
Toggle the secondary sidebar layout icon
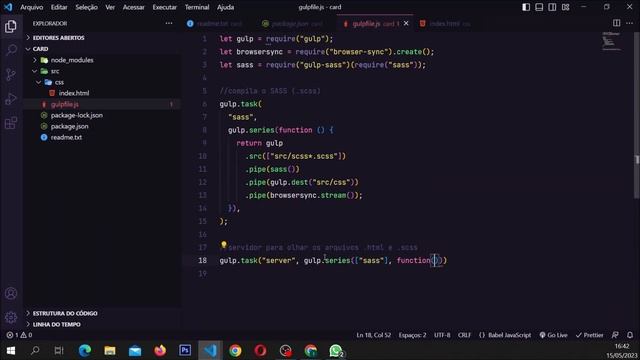[552, 7]
